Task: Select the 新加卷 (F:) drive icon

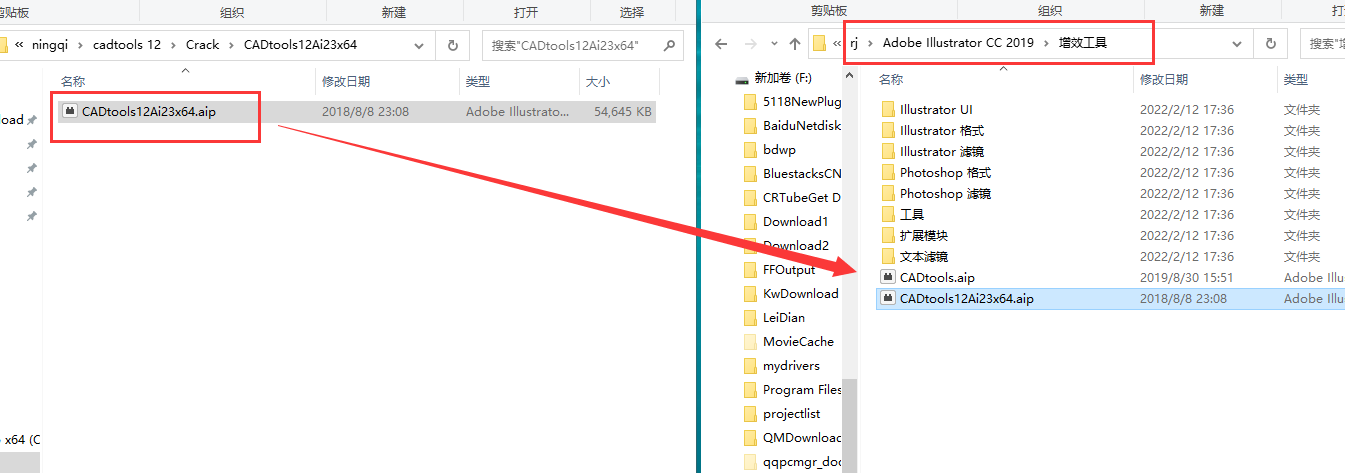Action: pyautogui.click(x=742, y=78)
